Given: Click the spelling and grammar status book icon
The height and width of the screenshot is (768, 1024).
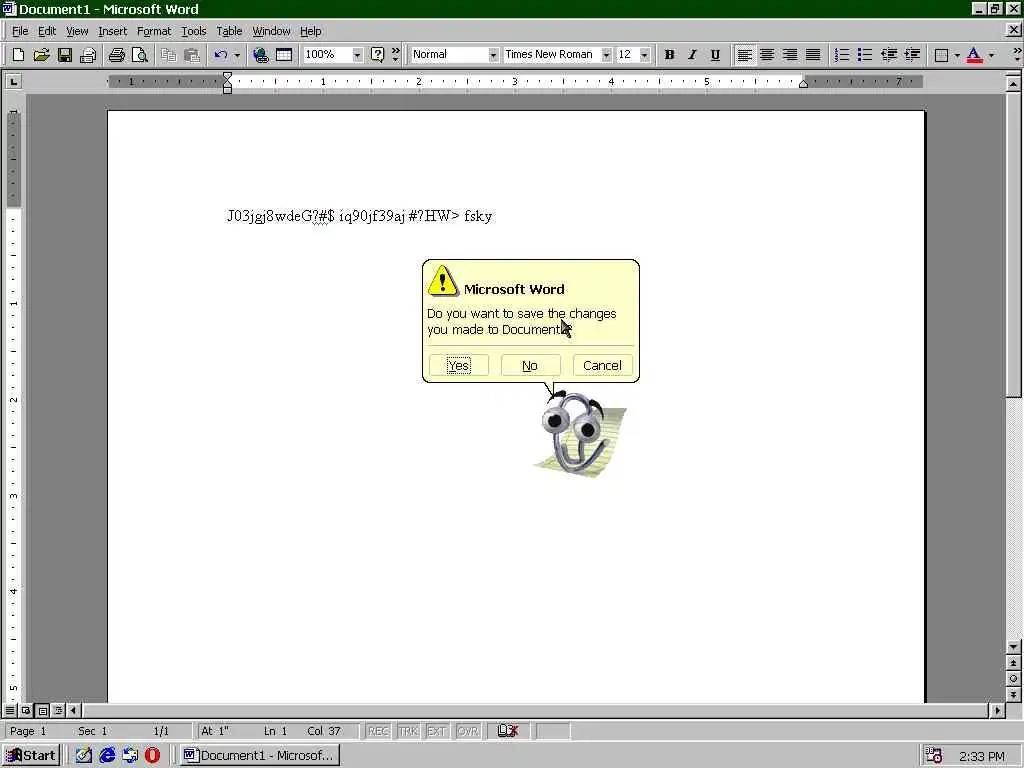Looking at the screenshot, I should (x=507, y=731).
